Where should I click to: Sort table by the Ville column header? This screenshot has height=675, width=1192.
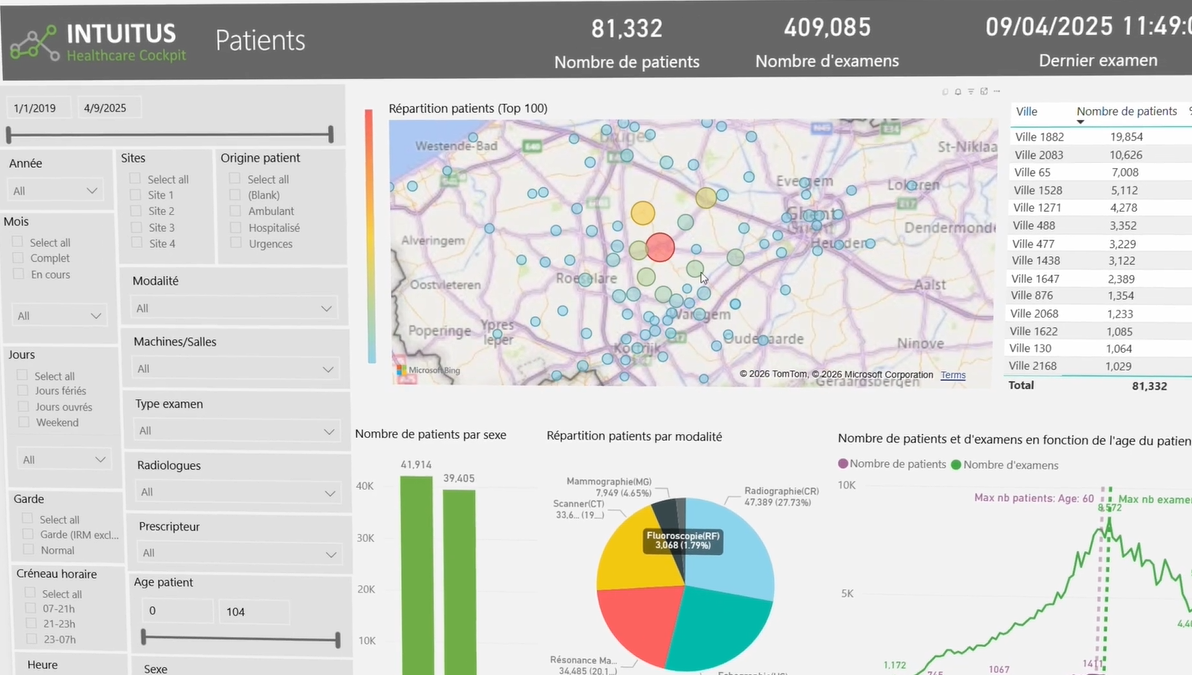click(1026, 112)
